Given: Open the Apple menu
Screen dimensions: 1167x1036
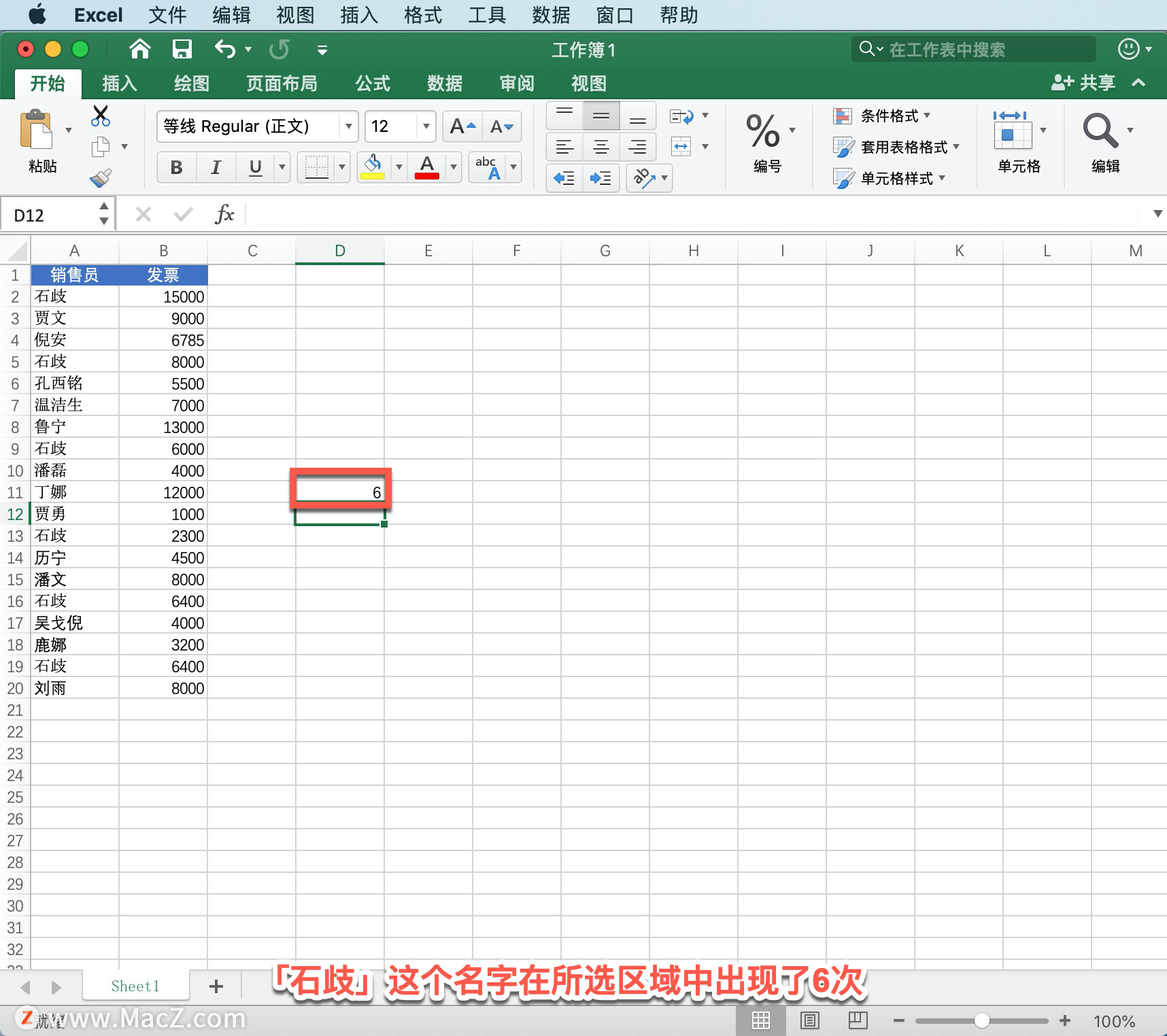Looking at the screenshot, I should click(x=37, y=14).
